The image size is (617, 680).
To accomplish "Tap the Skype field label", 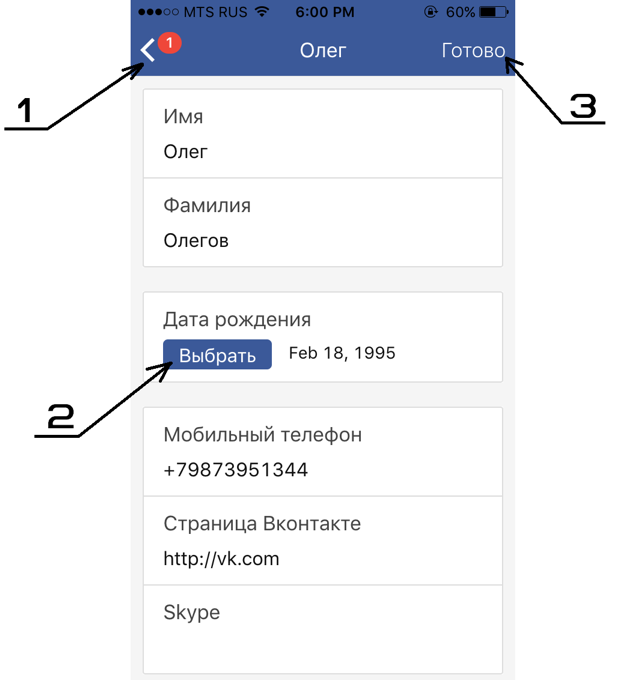I will coord(192,613).
